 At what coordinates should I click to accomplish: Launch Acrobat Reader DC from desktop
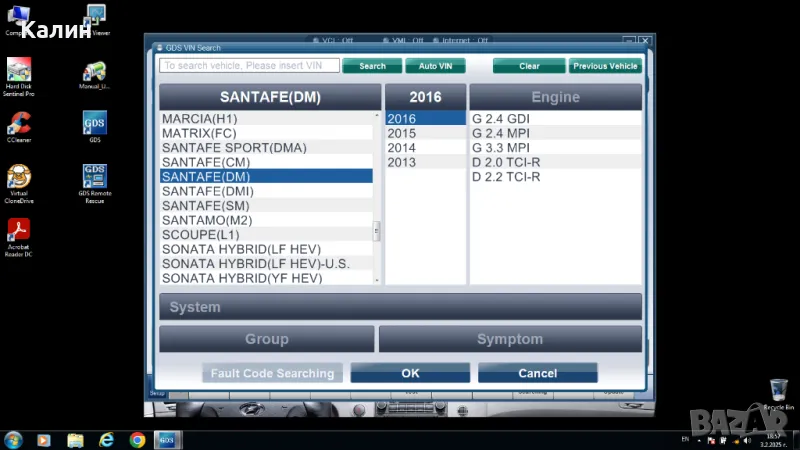18,232
